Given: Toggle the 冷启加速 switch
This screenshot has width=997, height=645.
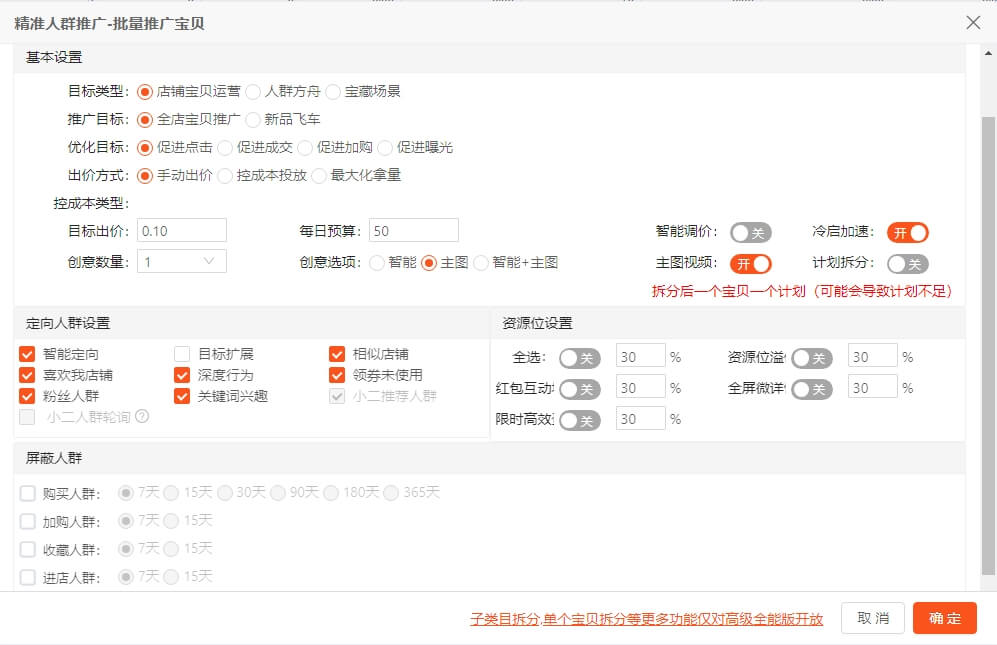Looking at the screenshot, I should click(908, 233).
